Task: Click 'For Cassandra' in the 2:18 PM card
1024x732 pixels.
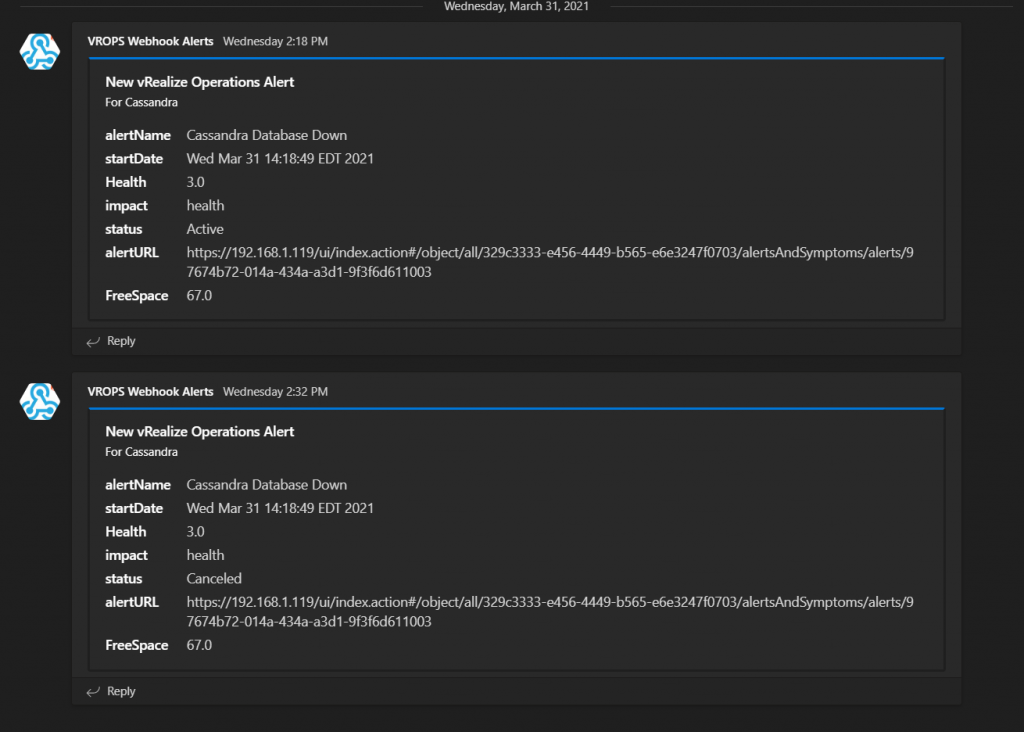Action: pos(141,102)
